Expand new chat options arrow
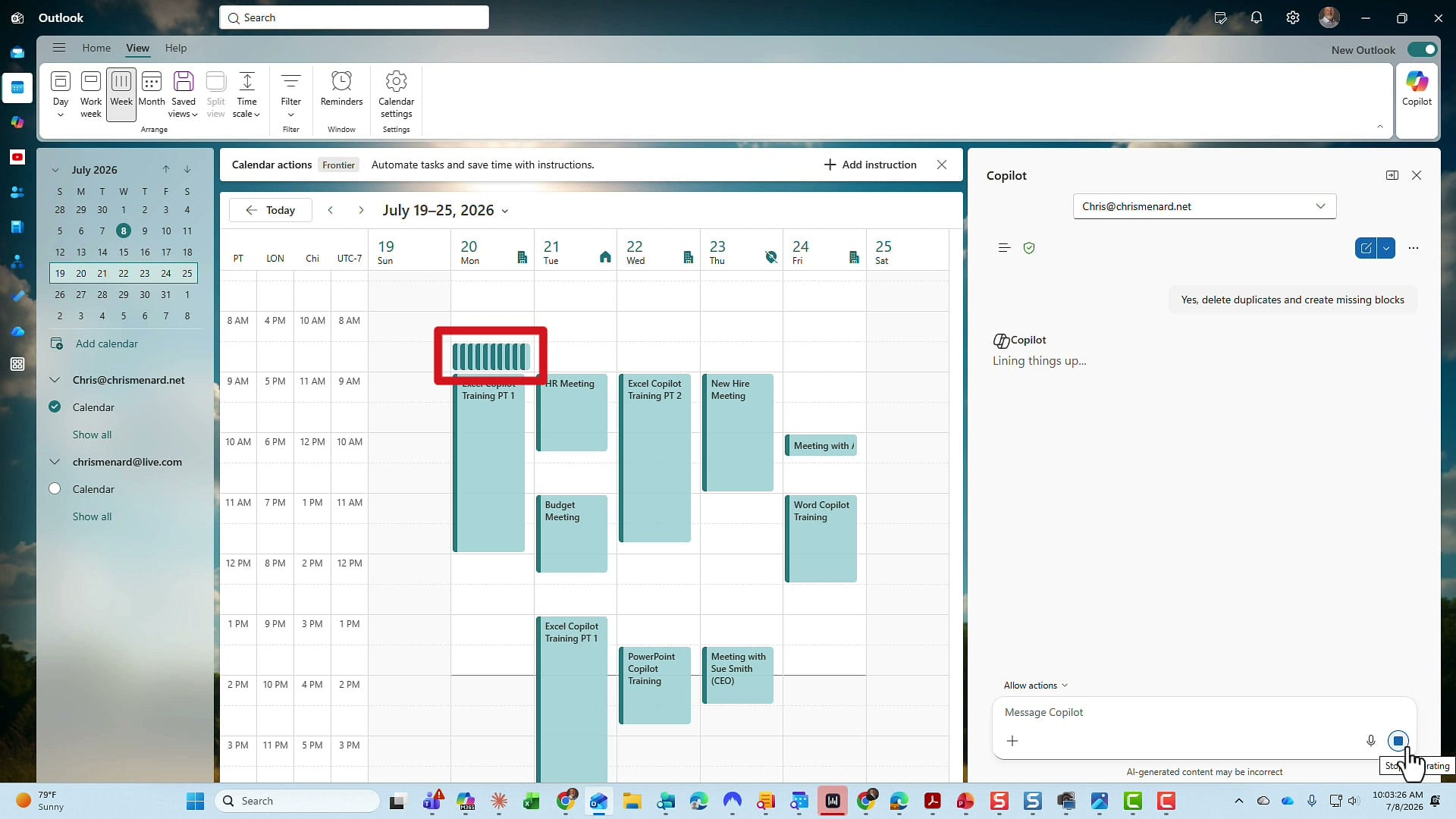This screenshot has width=1456, height=819. click(x=1386, y=248)
